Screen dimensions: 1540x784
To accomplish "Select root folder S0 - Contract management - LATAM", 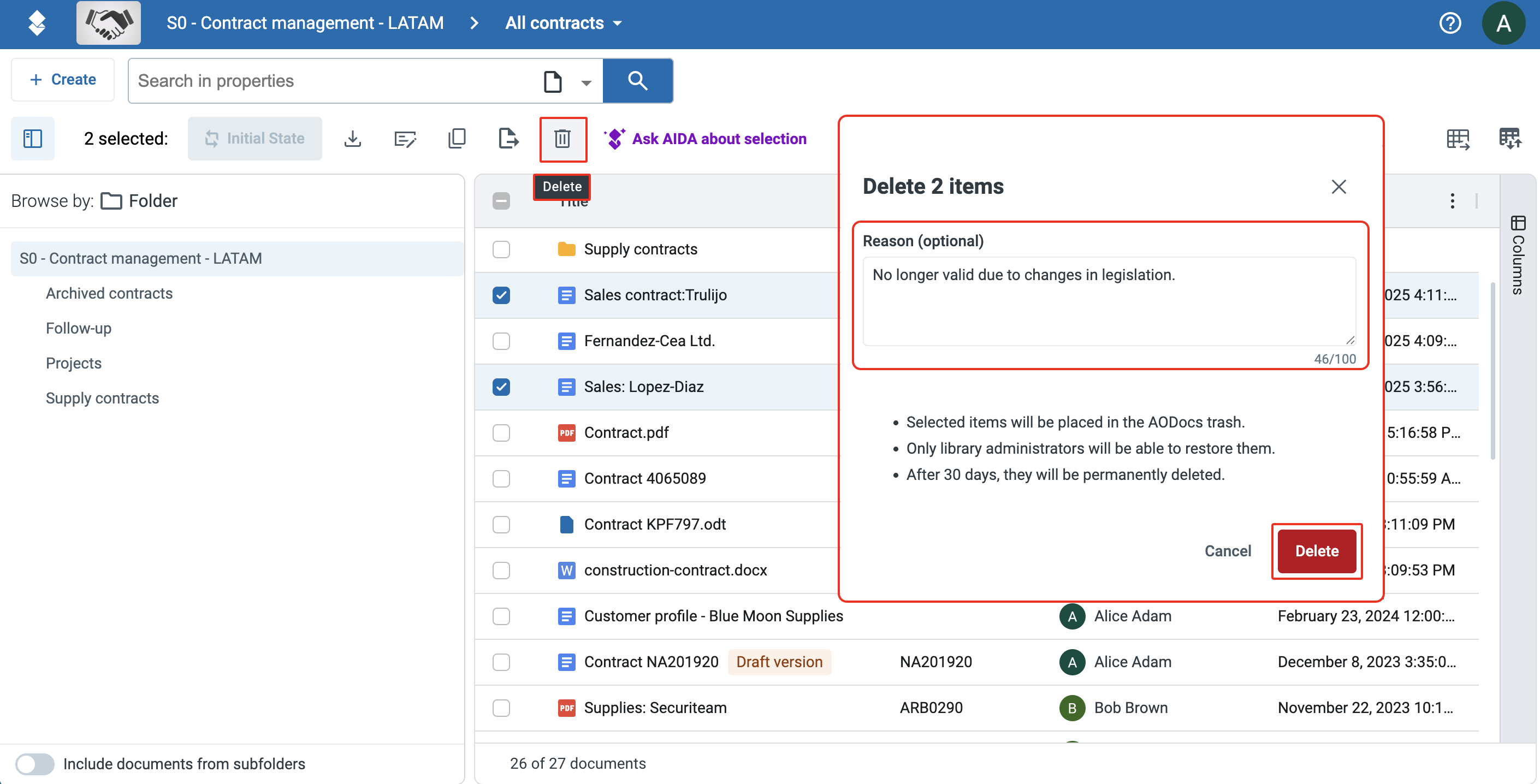I will click(x=238, y=259).
